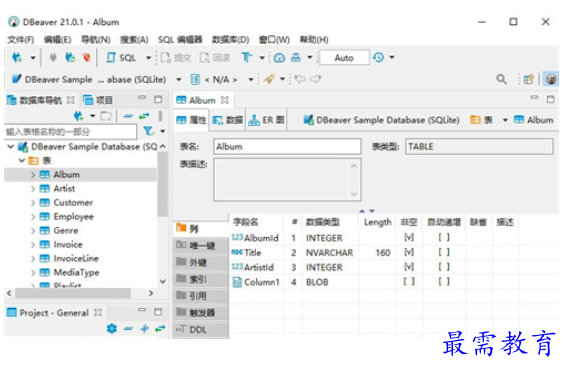Click the 表描述 scrollbar down arrow
Viewport: 564px width, 375px height.
(354, 194)
